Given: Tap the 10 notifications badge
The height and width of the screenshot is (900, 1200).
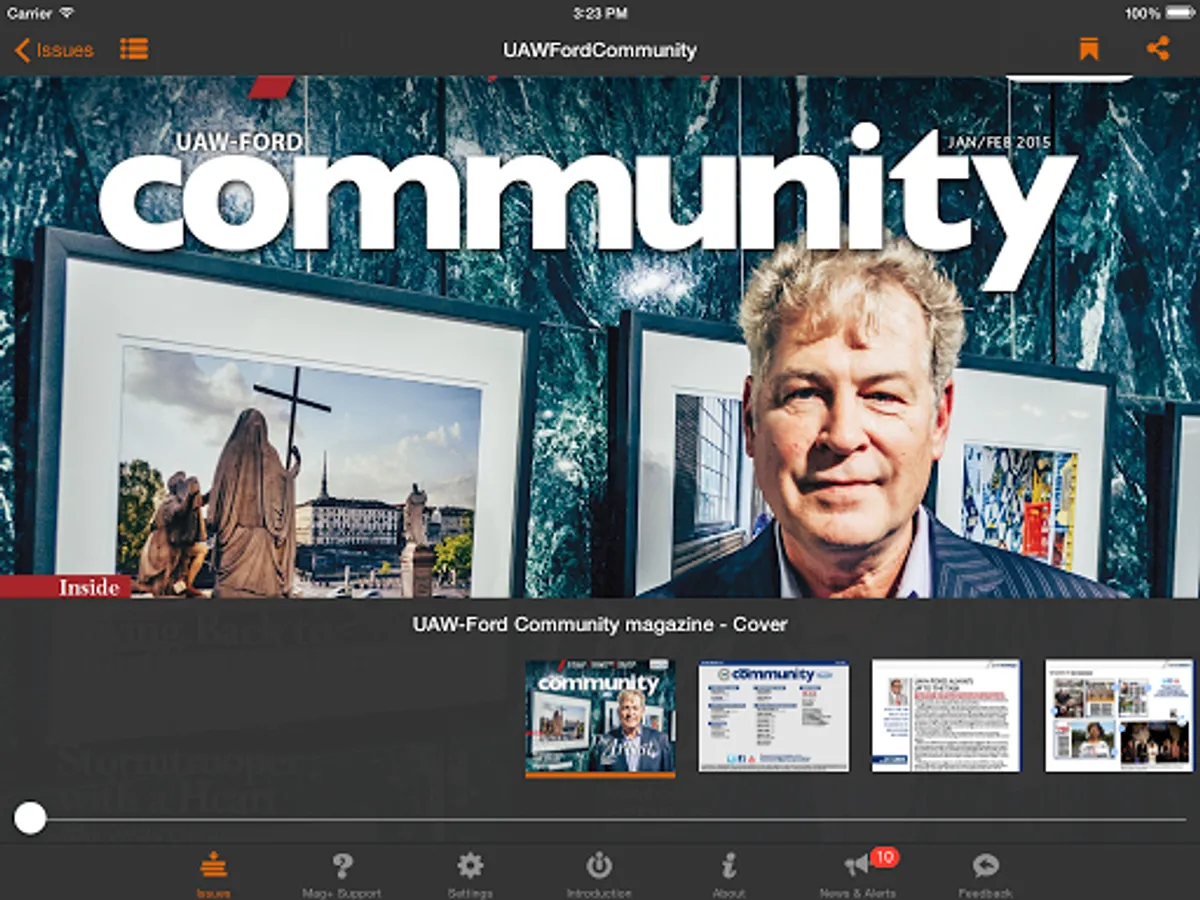Looking at the screenshot, I should pyautogui.click(x=884, y=857).
